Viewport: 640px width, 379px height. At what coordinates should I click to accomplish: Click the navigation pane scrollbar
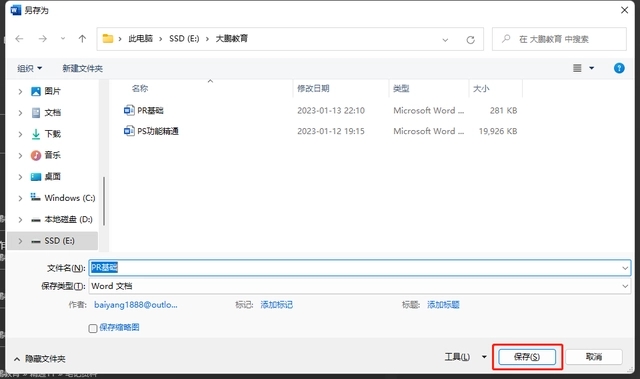(x=104, y=201)
